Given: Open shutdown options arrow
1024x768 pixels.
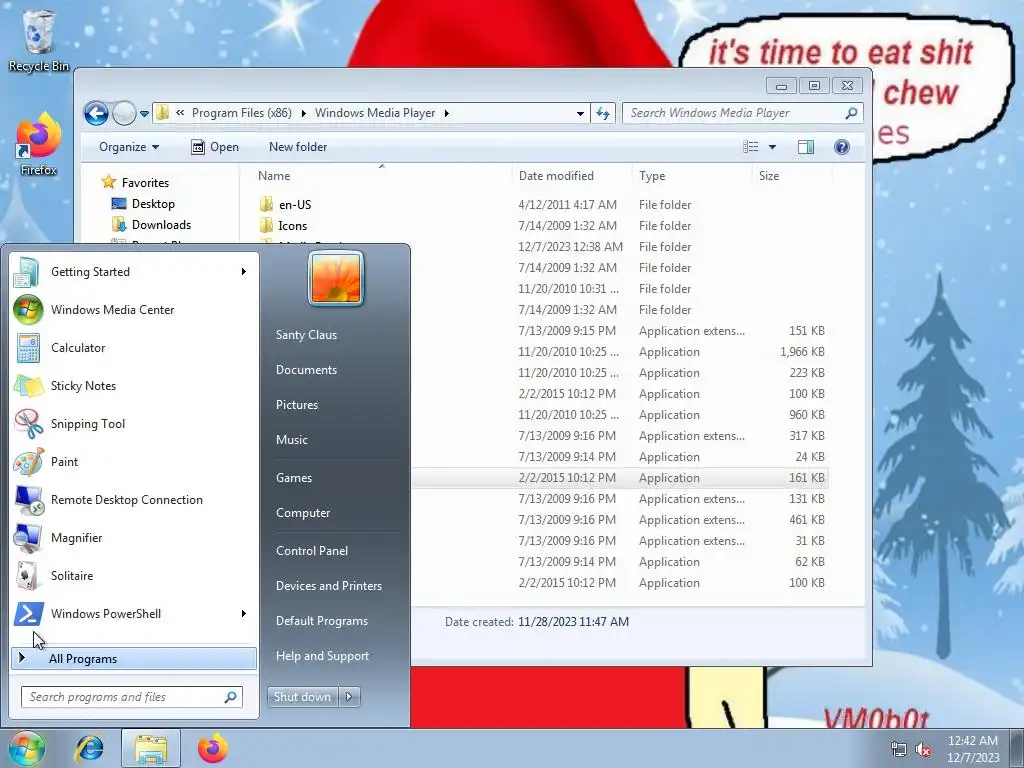Looking at the screenshot, I should [349, 697].
